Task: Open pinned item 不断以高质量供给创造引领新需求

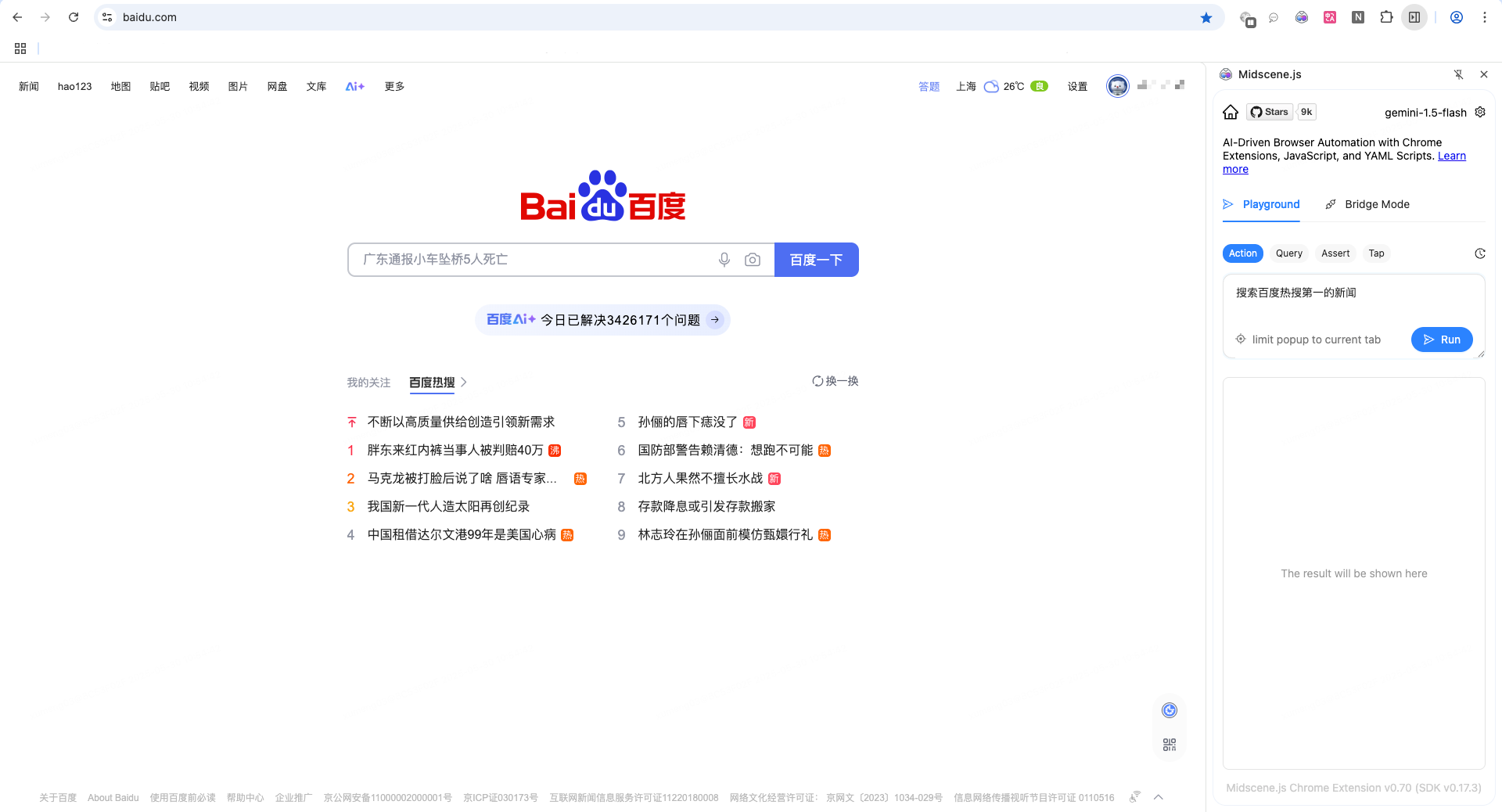Action: pos(461,422)
